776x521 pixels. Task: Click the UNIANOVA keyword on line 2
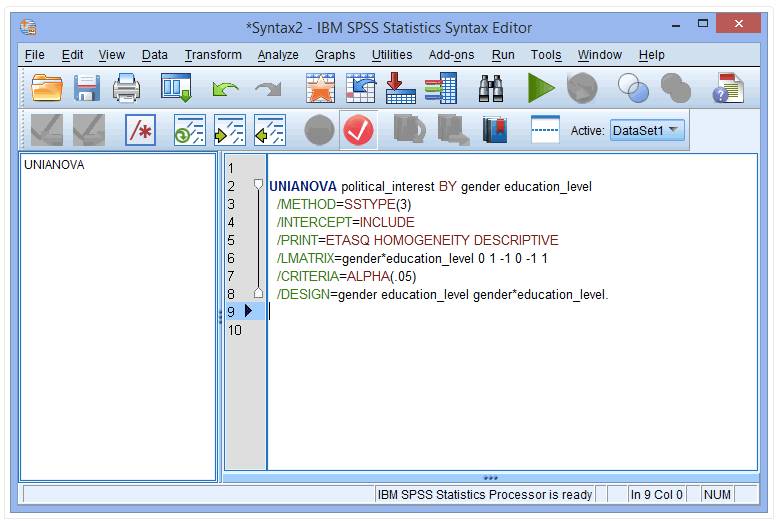point(302,187)
